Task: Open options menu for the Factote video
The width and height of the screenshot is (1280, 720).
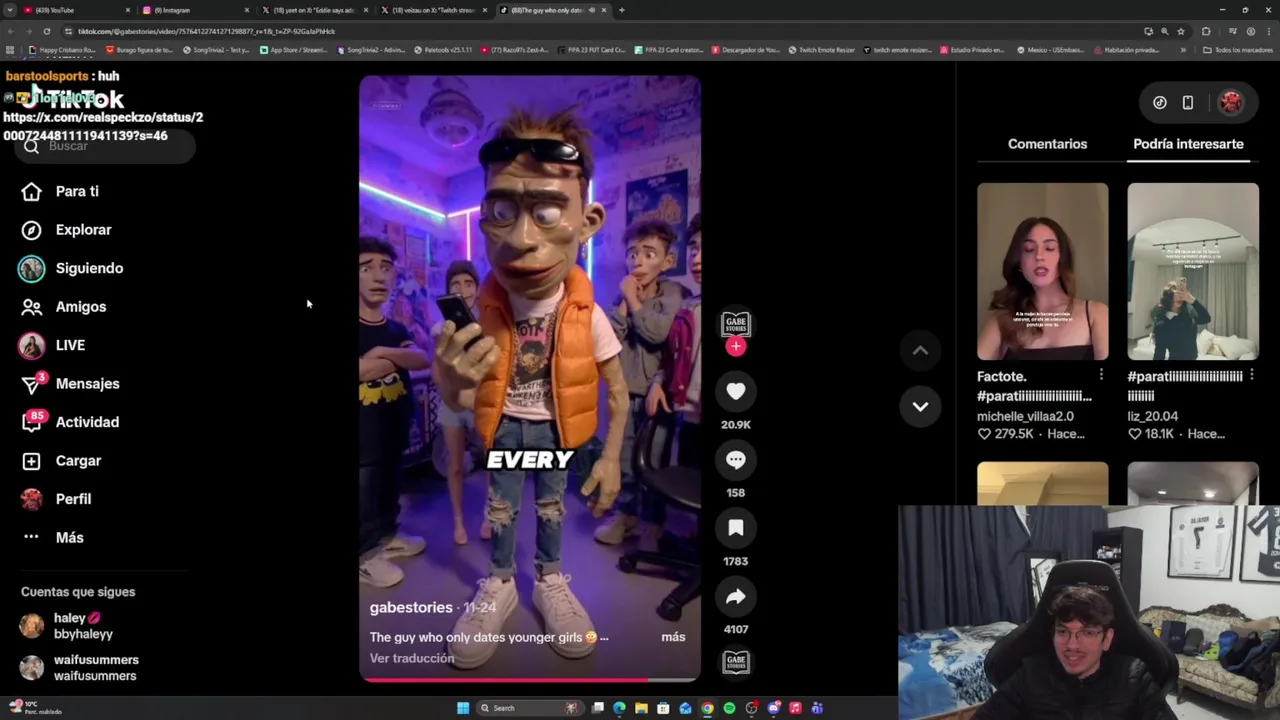Action: tap(1101, 375)
